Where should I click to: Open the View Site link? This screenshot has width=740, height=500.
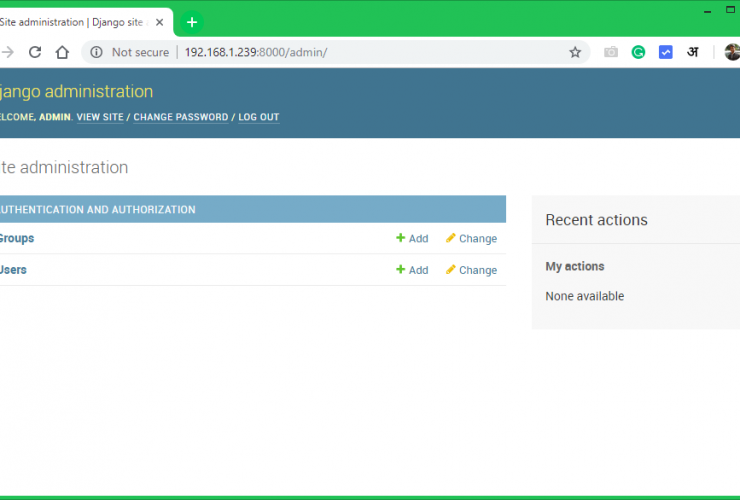click(x=100, y=117)
